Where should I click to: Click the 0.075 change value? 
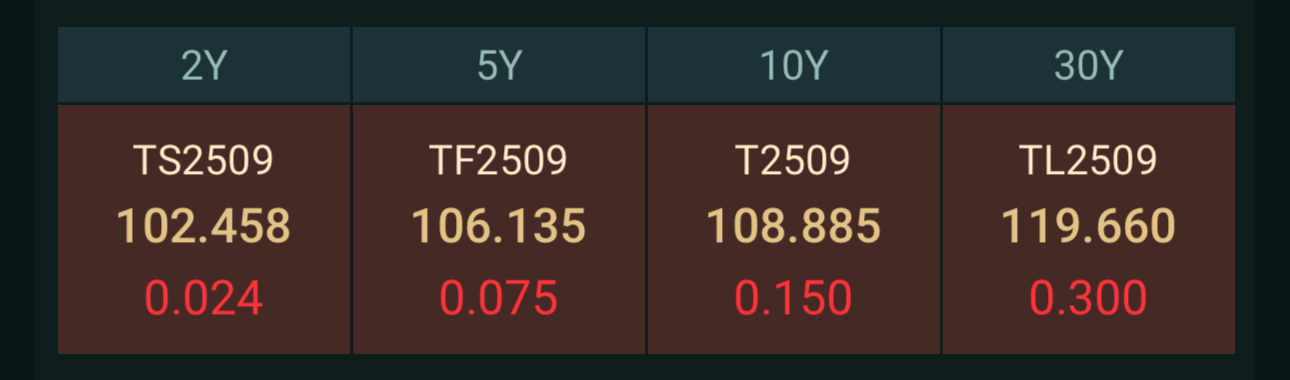pyautogui.click(x=499, y=298)
